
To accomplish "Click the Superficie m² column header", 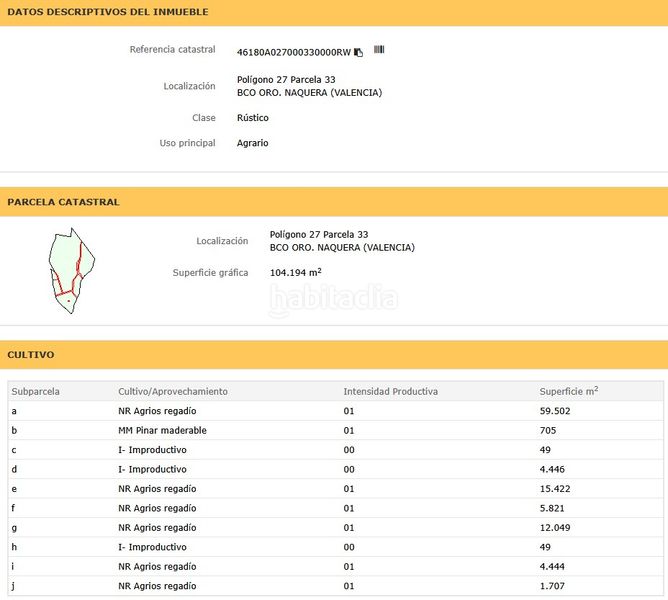I will pos(569,391).
